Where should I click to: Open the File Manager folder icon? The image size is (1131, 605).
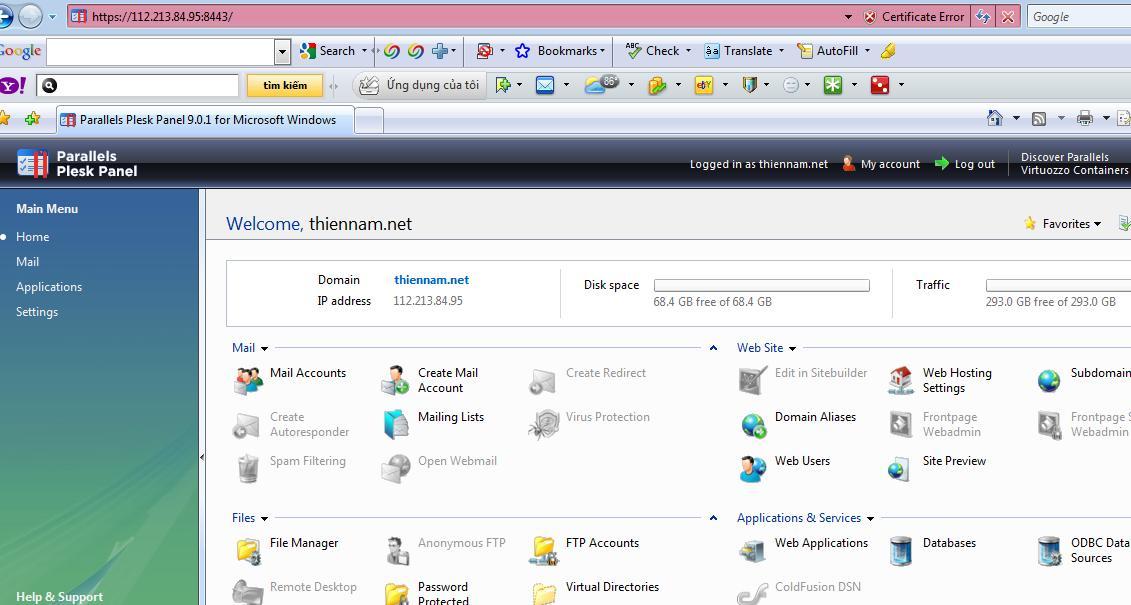tap(248, 550)
